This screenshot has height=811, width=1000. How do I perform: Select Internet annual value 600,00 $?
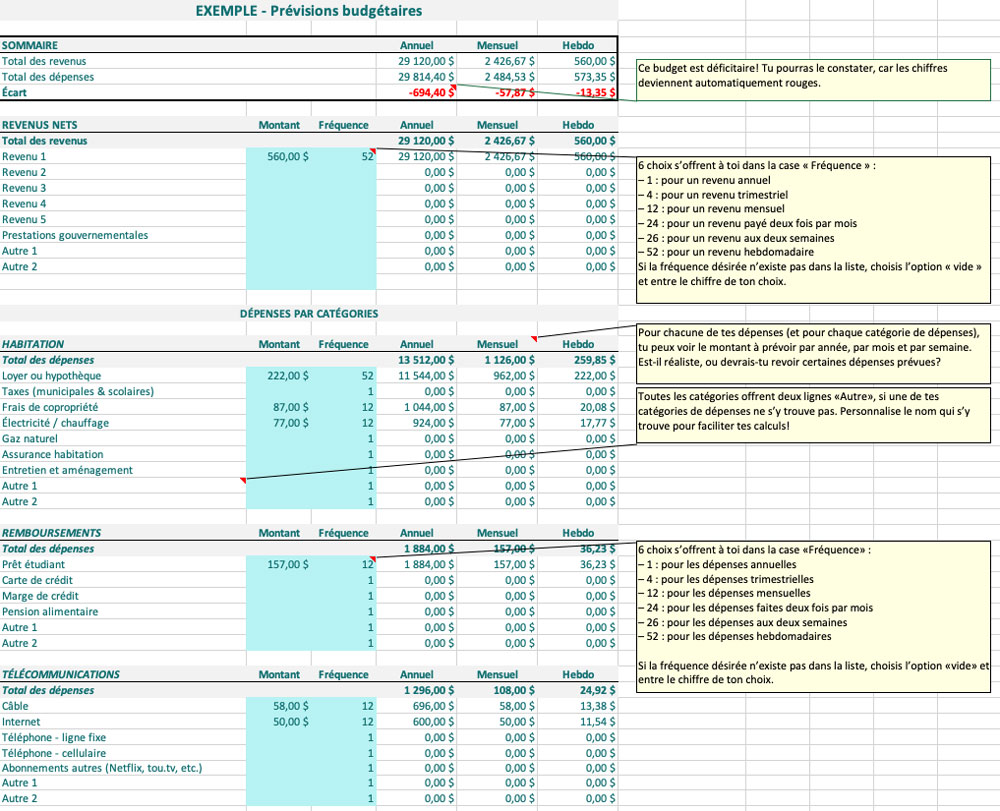pos(434,722)
